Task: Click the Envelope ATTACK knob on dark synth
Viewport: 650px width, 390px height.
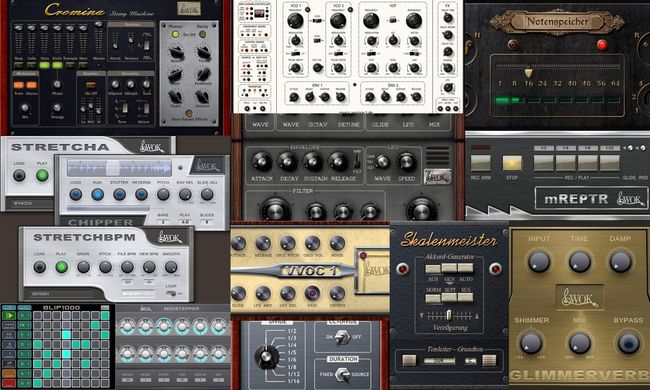Action: click(x=262, y=162)
